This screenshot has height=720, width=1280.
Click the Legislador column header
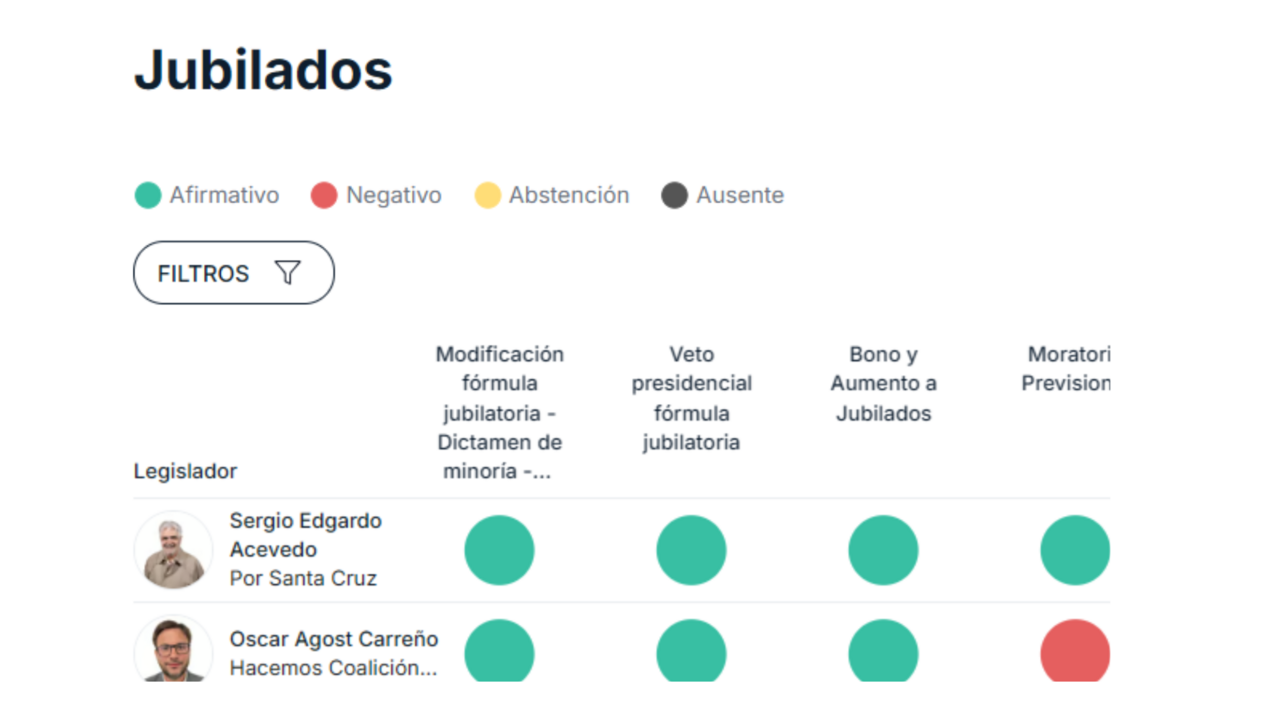pyautogui.click(x=185, y=471)
